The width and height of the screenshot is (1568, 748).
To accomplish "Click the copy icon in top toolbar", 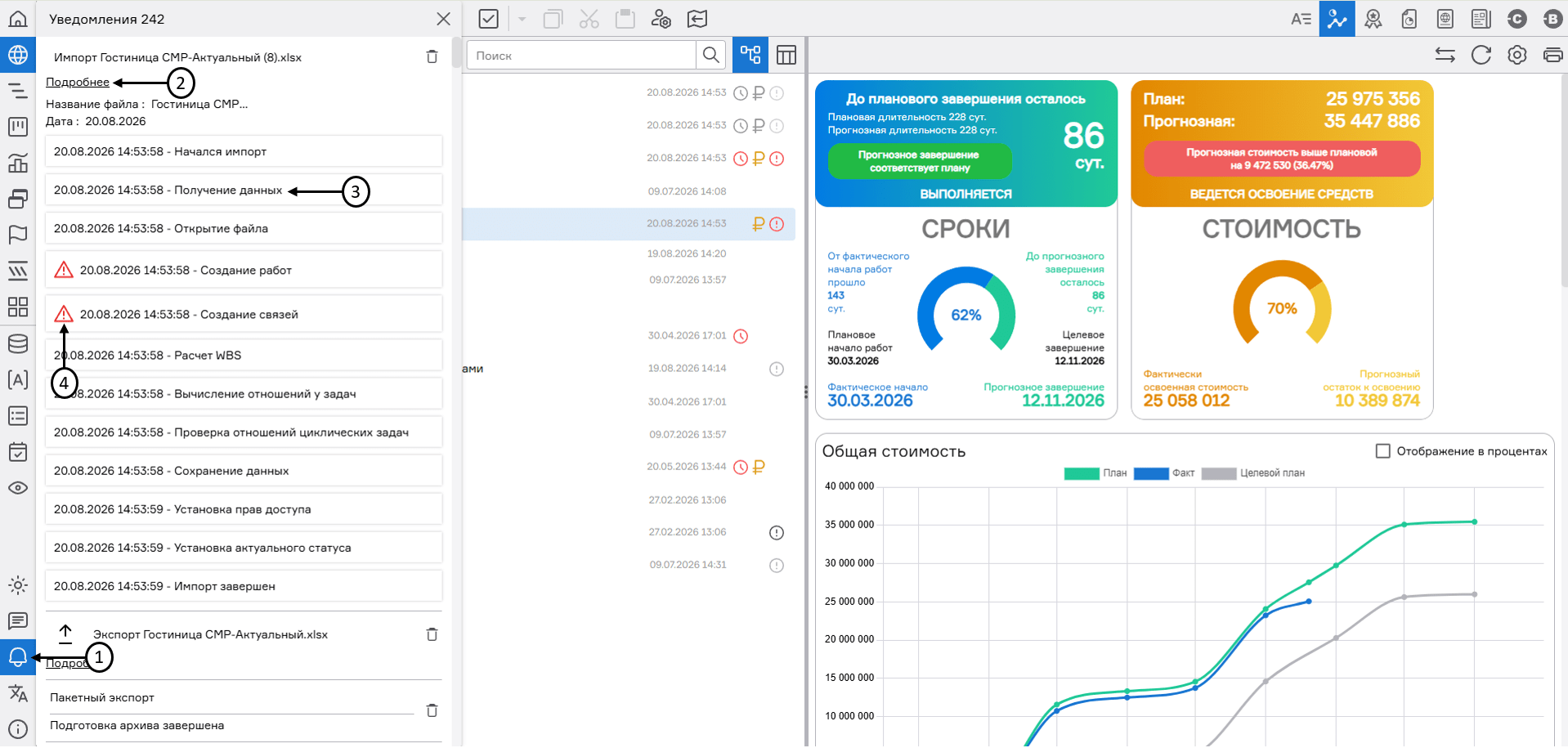I will click(x=553, y=19).
